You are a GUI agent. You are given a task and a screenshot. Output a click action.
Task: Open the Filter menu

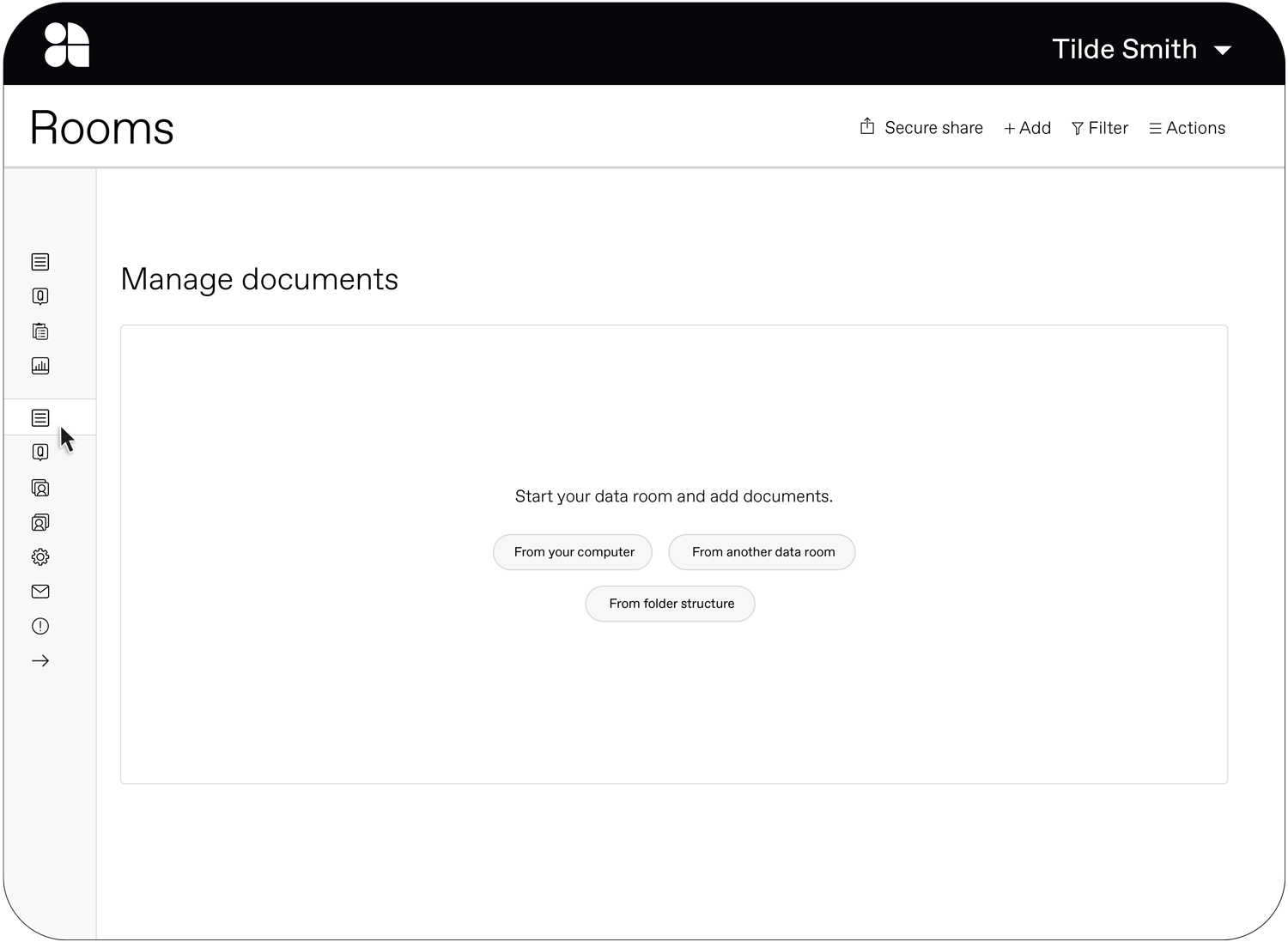pyautogui.click(x=1099, y=127)
